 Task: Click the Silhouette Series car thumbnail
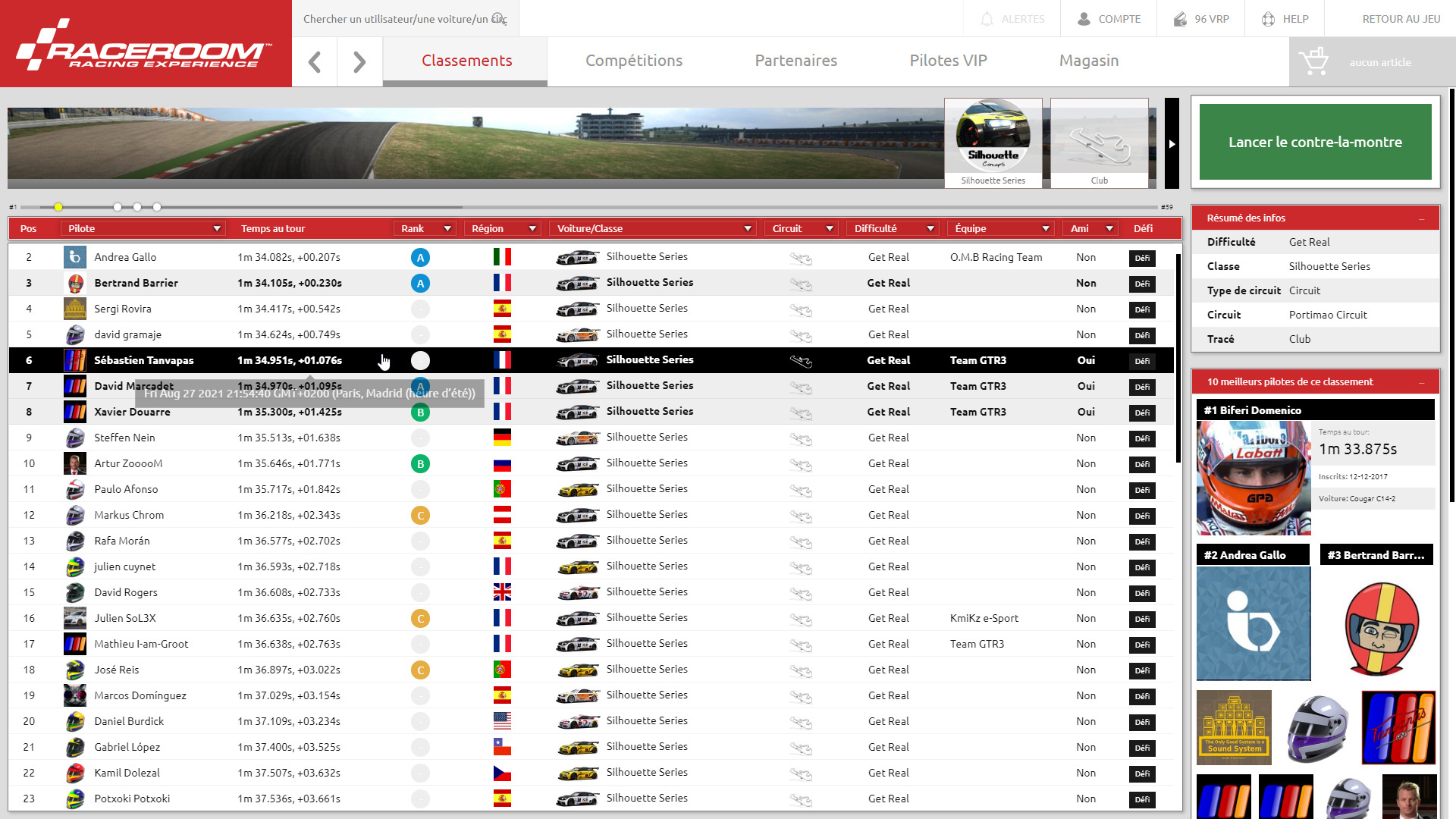(993, 143)
